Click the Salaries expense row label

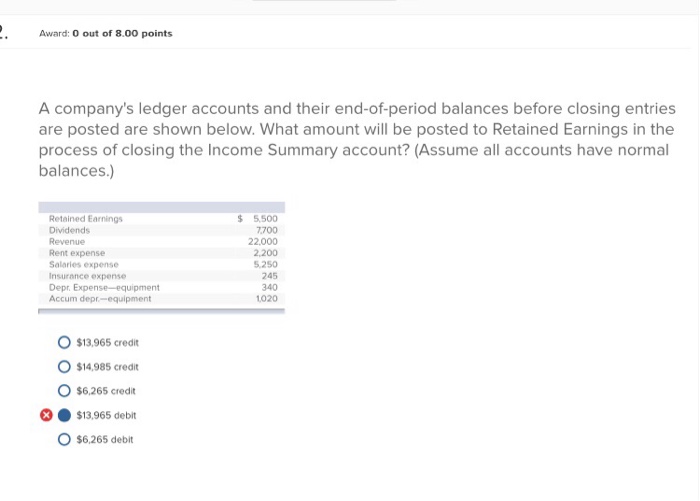[84, 264]
